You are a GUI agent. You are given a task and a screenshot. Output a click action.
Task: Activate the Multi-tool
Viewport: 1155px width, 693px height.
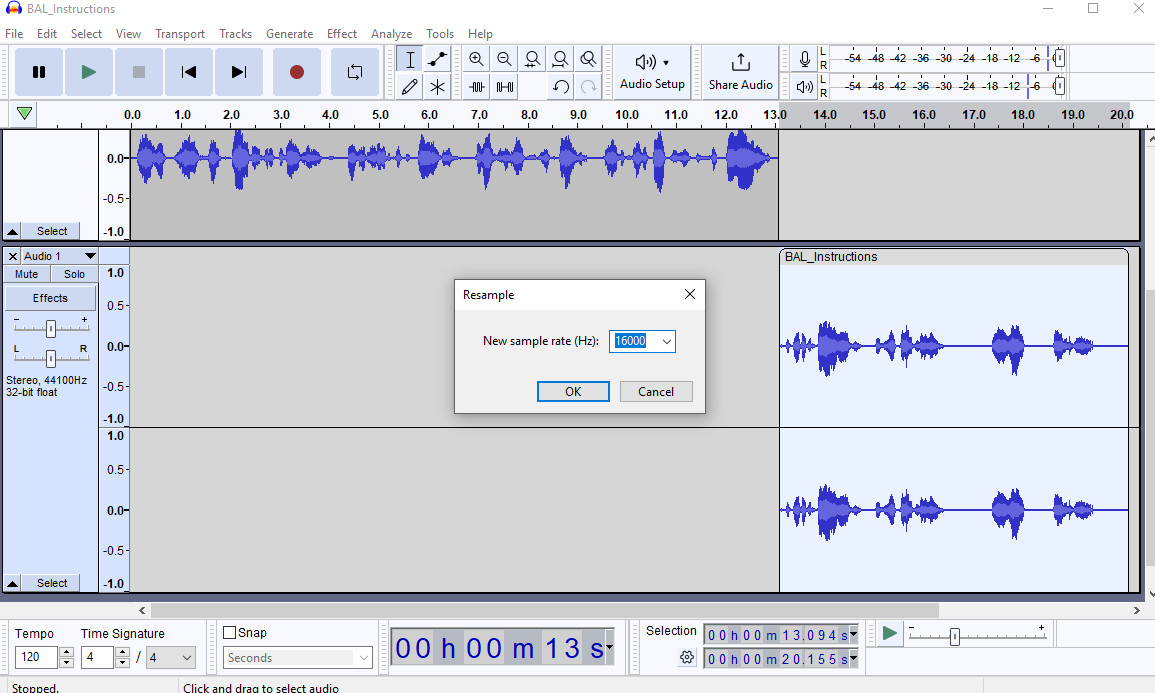coord(437,86)
